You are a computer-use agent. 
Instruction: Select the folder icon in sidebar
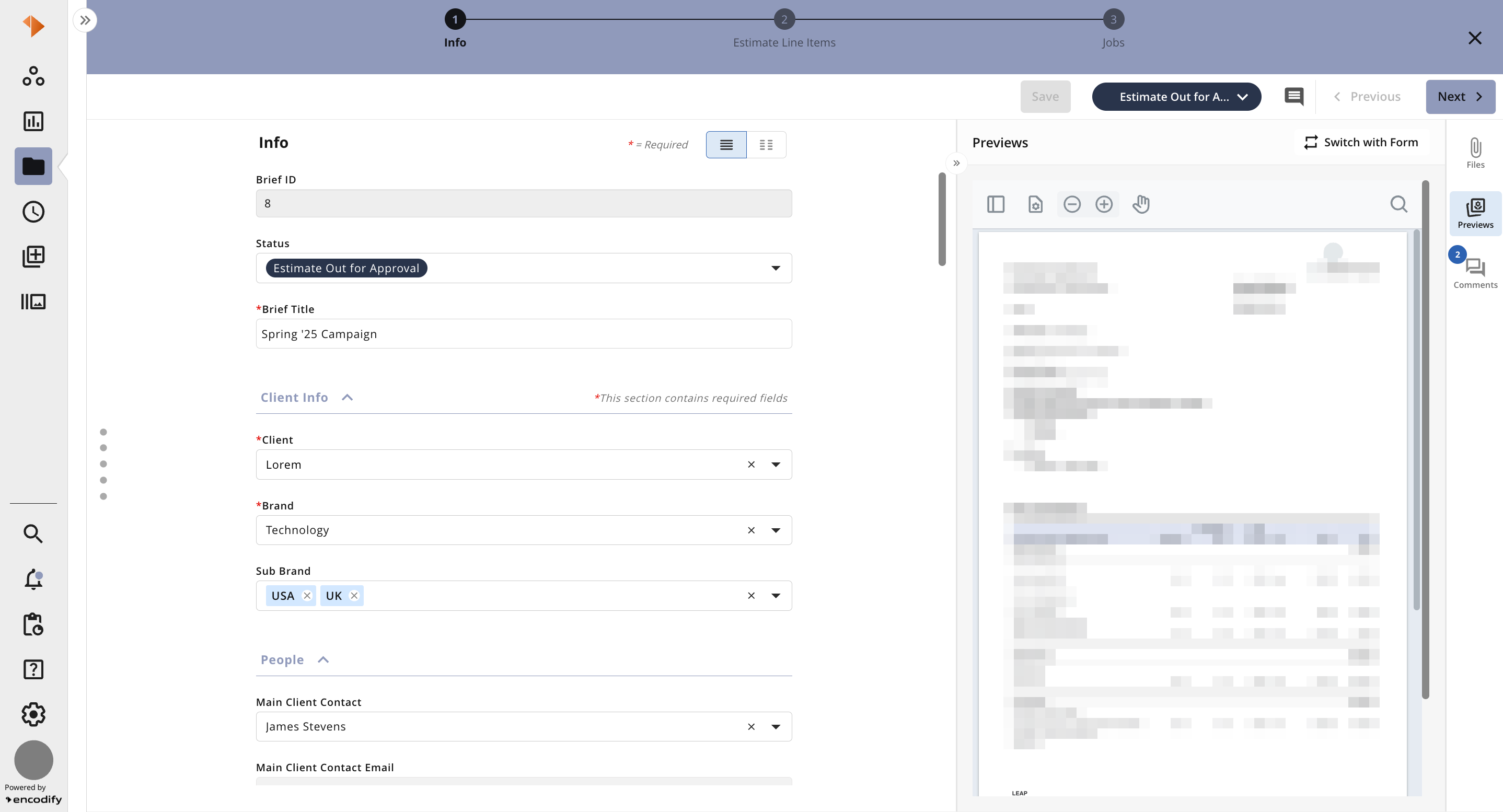point(33,166)
